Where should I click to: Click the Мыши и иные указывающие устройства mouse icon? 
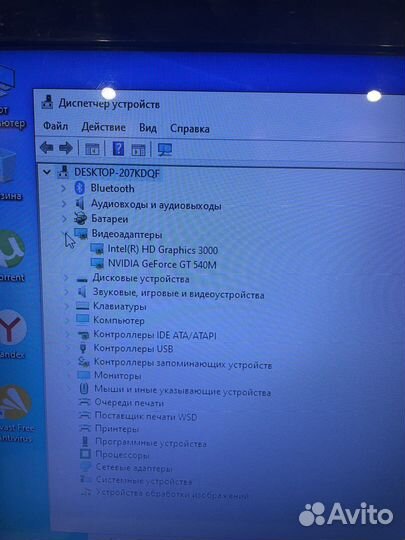(84, 389)
